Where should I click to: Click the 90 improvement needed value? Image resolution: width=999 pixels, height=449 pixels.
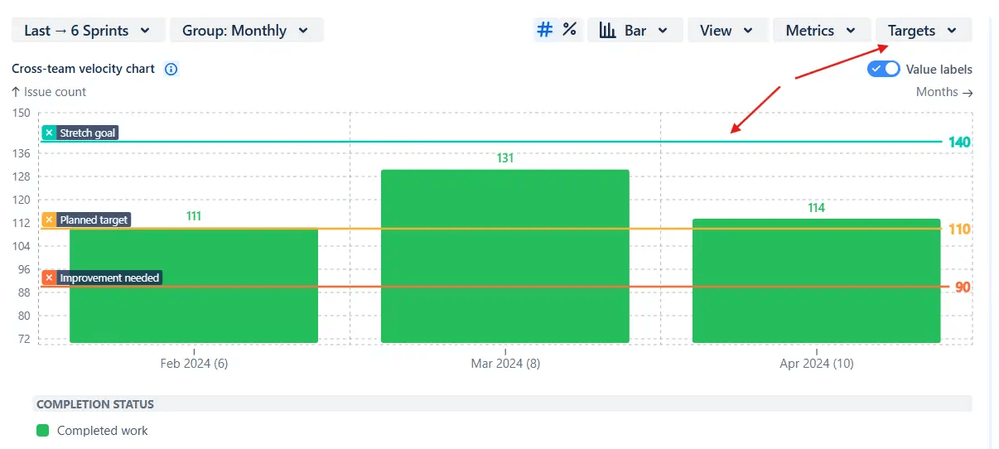[963, 287]
